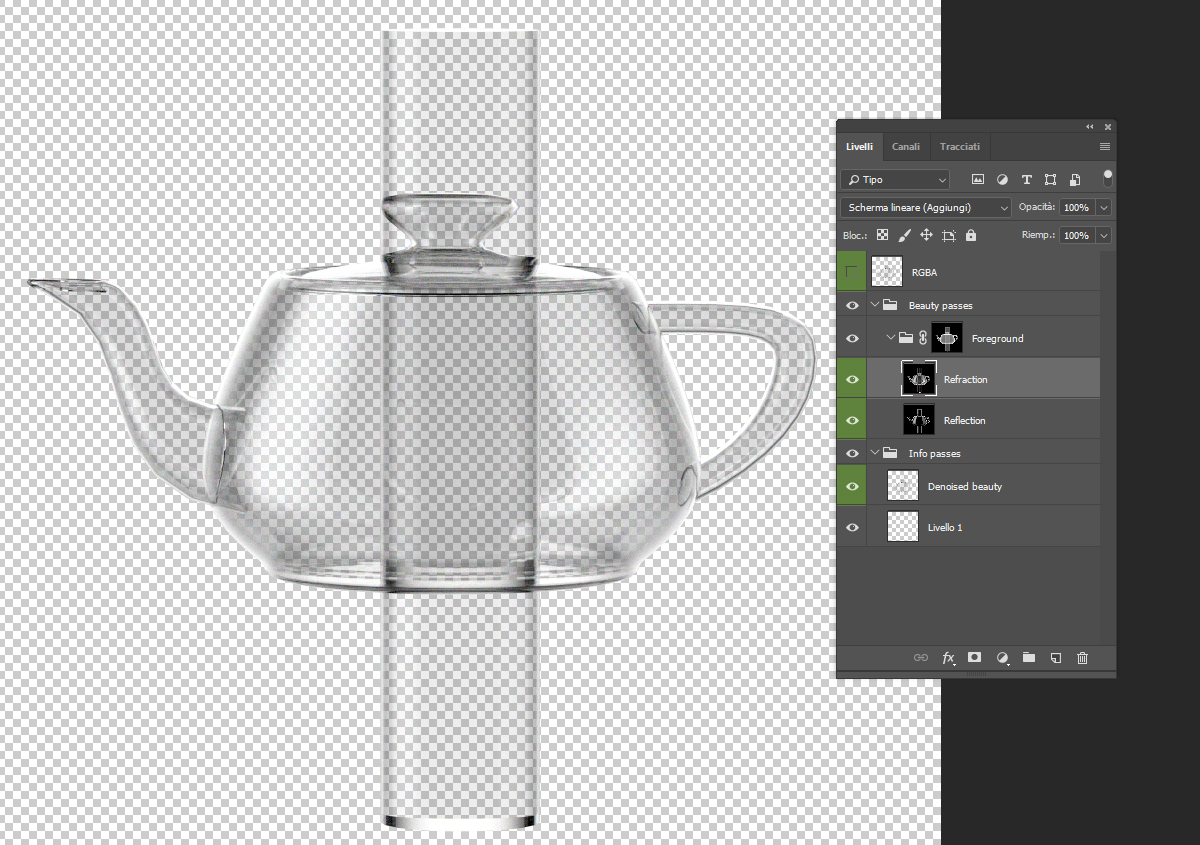Hide the Denoised beauty layer

click(x=852, y=486)
